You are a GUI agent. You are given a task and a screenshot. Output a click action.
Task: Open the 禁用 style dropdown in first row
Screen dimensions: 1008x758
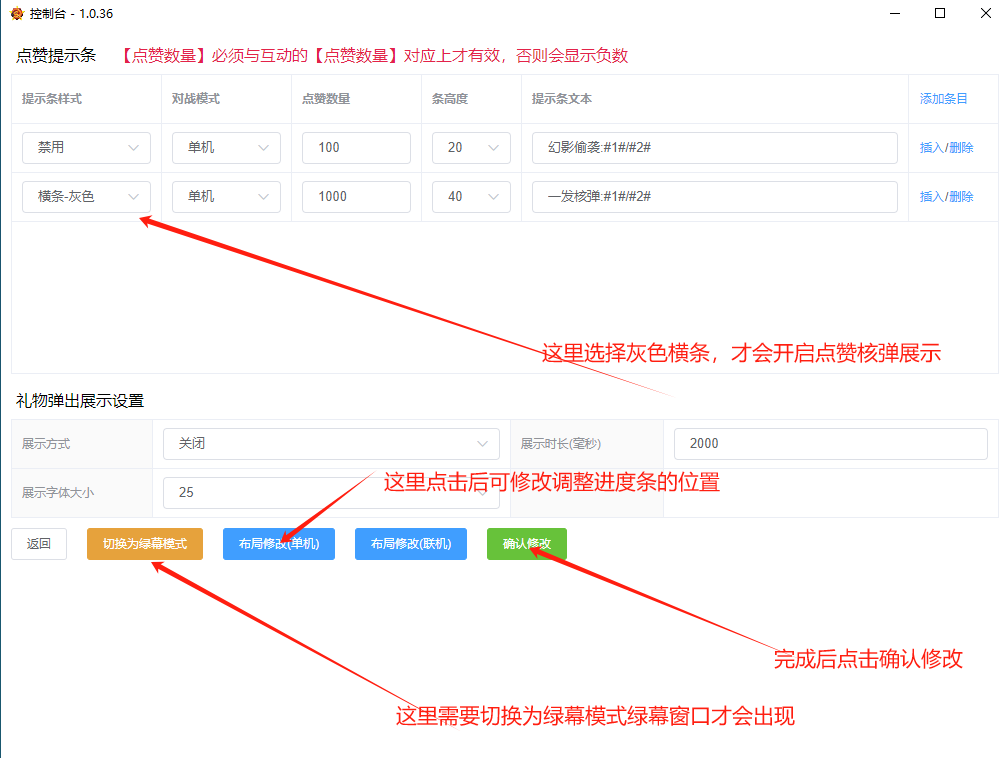click(86, 147)
